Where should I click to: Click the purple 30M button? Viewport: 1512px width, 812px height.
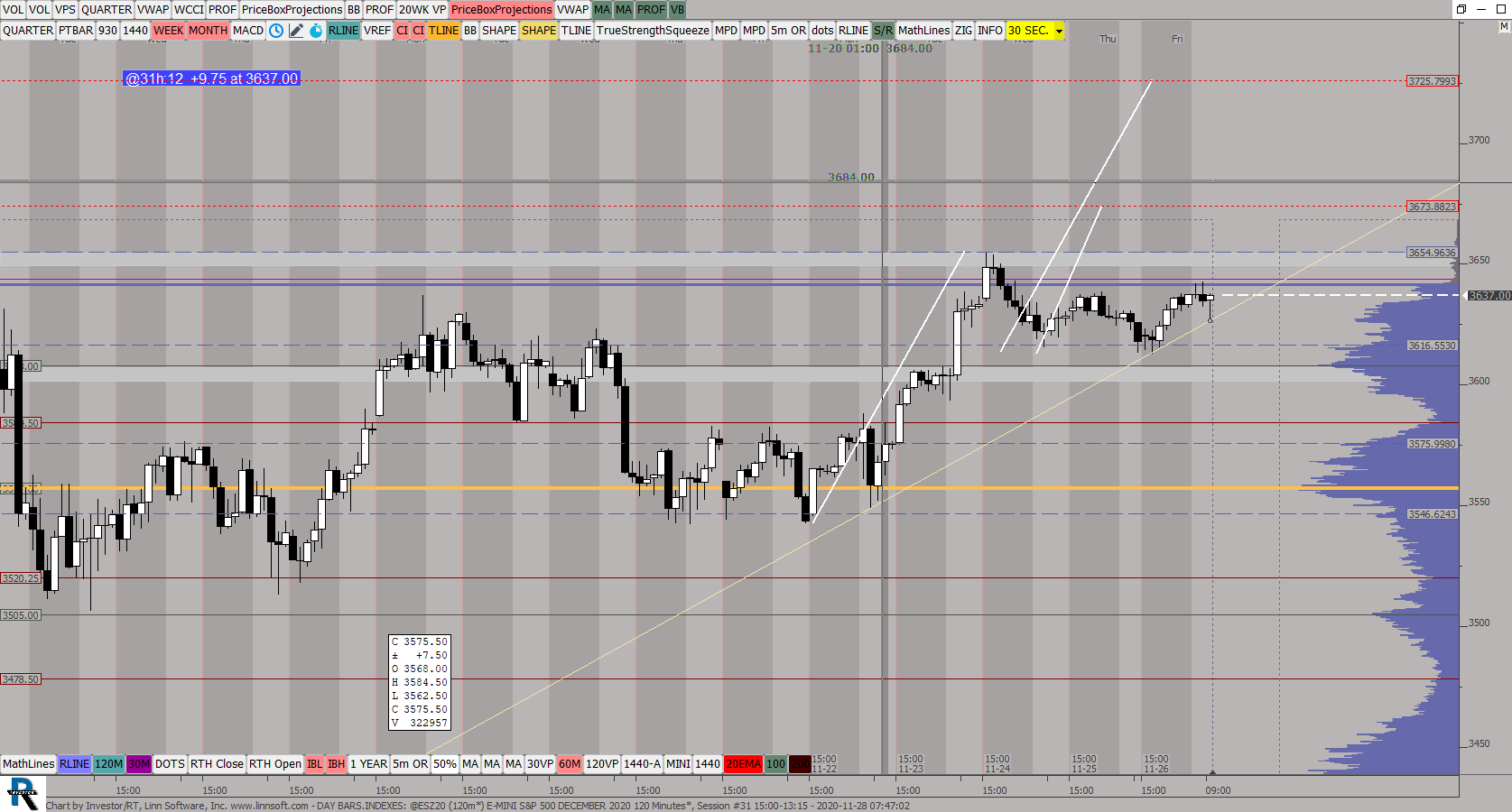click(x=139, y=763)
